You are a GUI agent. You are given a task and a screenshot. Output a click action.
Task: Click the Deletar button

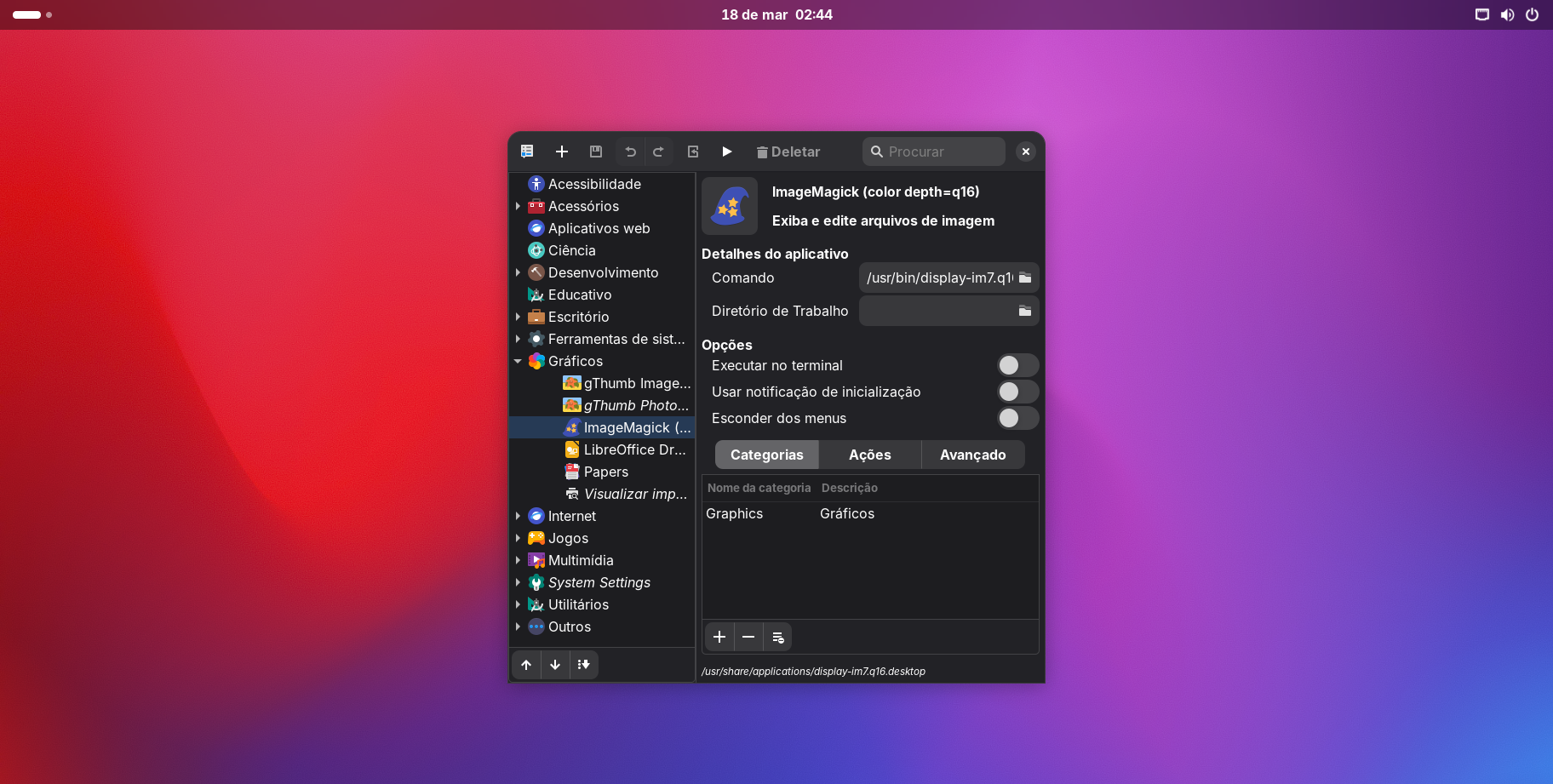788,152
